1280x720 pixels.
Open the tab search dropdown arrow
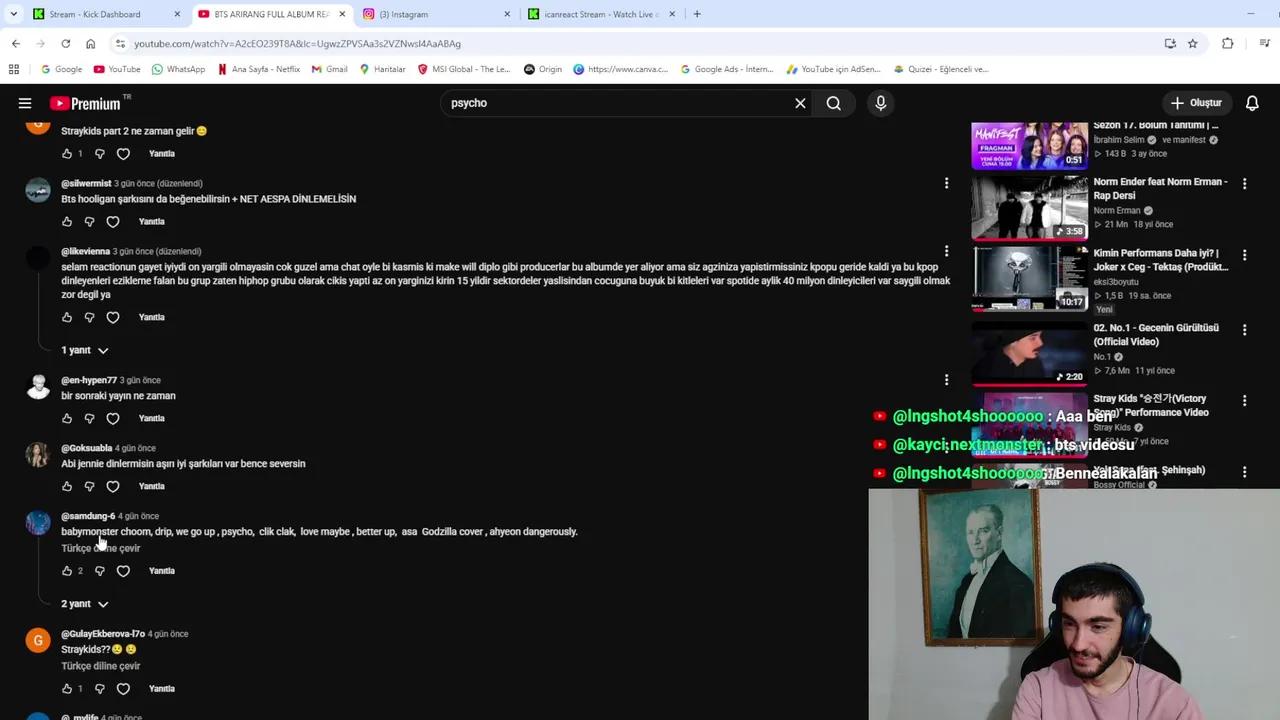[x=13, y=14]
